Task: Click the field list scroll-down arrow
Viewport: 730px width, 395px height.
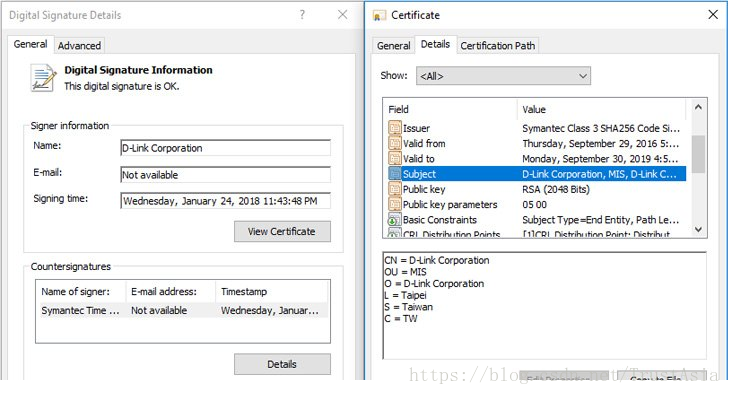Action: 698,229
